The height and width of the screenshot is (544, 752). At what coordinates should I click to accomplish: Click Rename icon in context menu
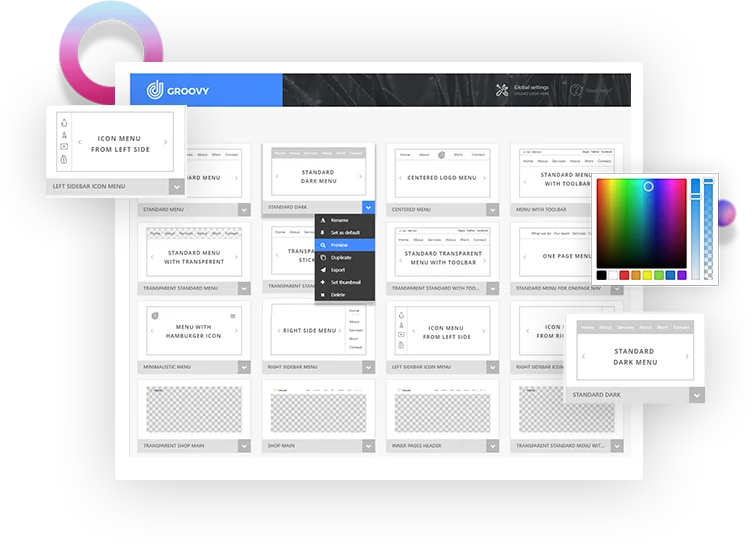[323, 220]
